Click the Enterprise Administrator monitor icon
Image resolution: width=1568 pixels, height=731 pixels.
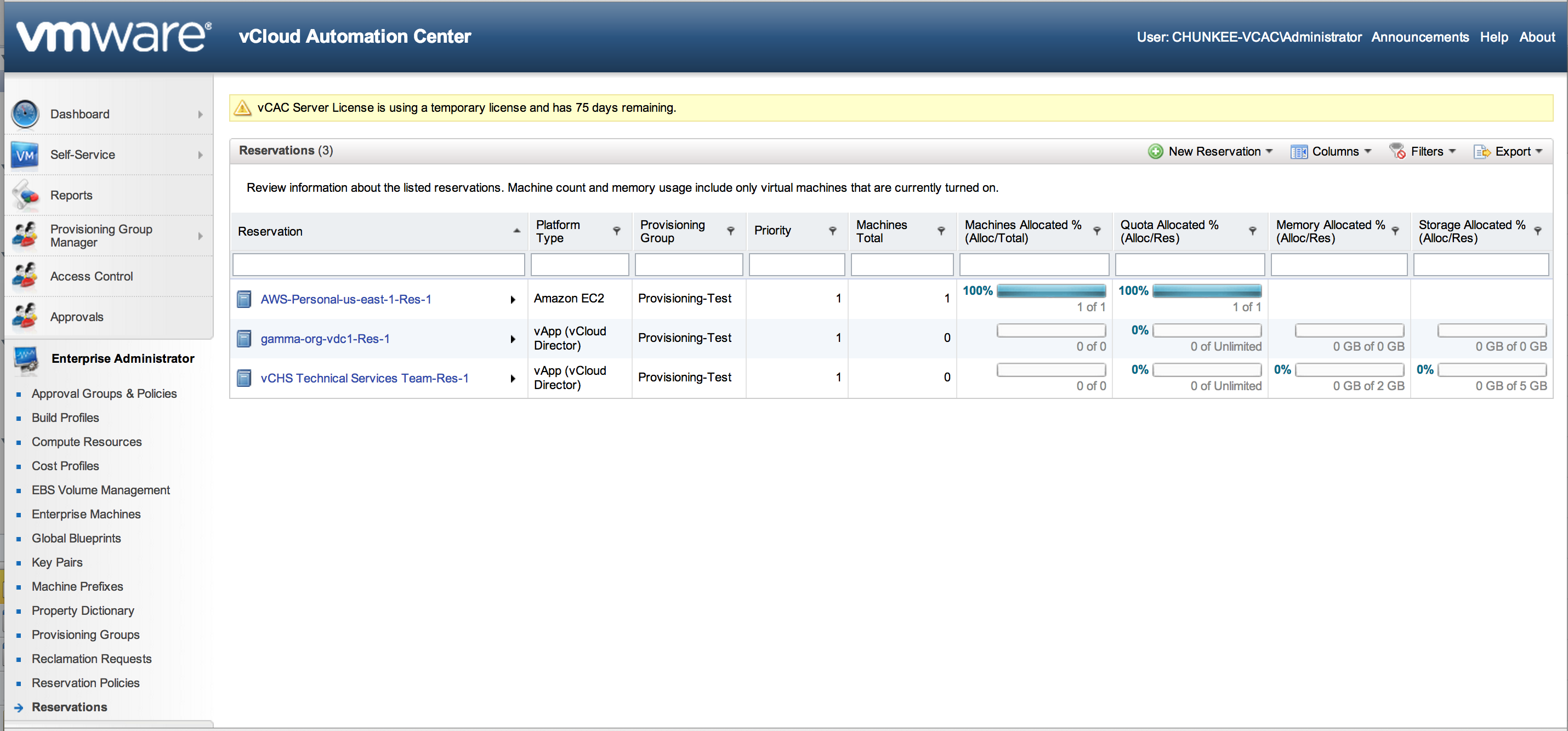26,359
